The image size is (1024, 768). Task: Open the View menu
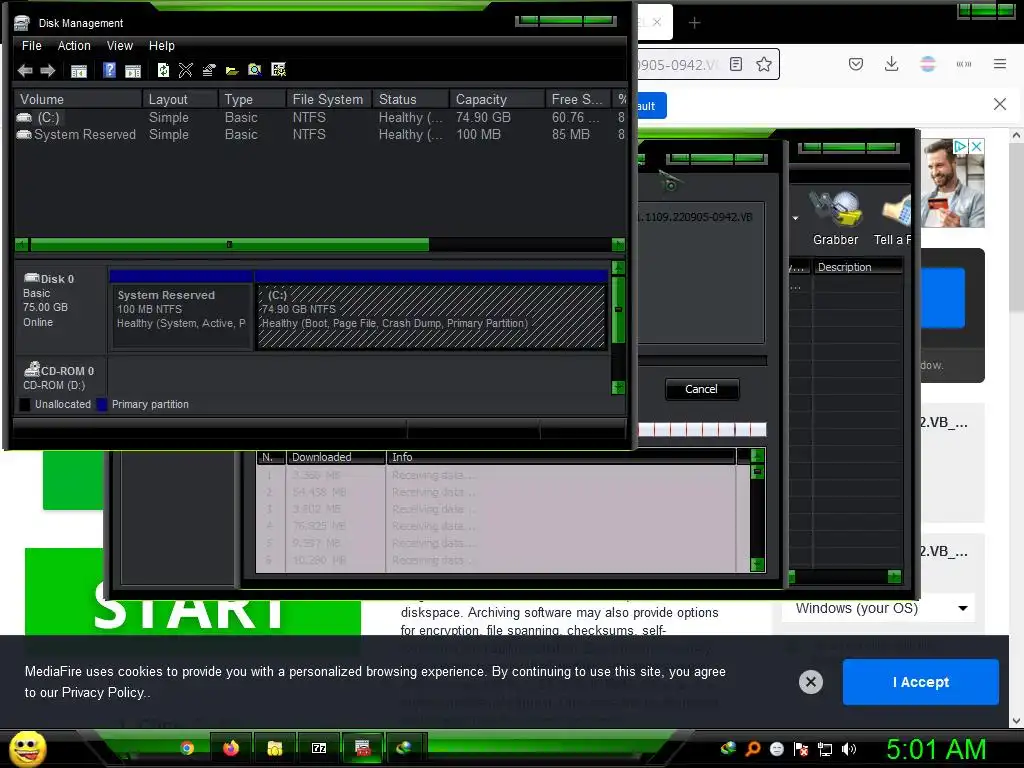[x=120, y=46]
